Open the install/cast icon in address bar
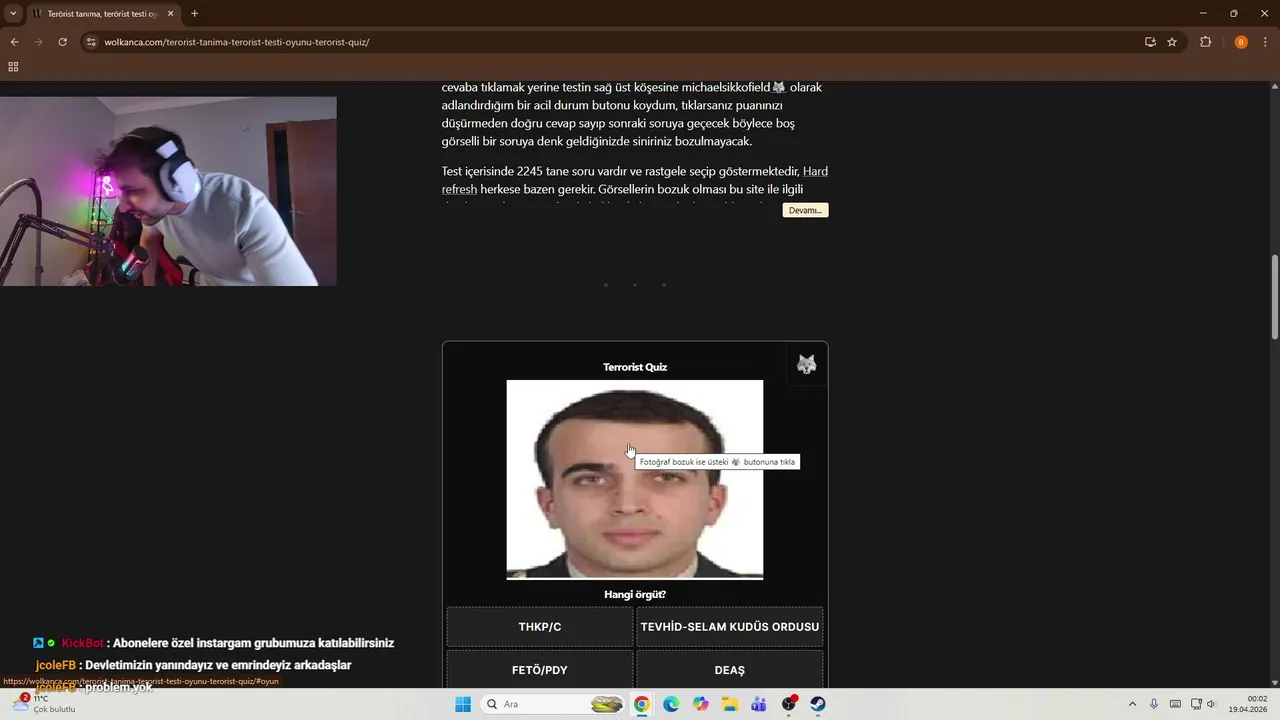The width and height of the screenshot is (1280, 720). [x=1150, y=42]
